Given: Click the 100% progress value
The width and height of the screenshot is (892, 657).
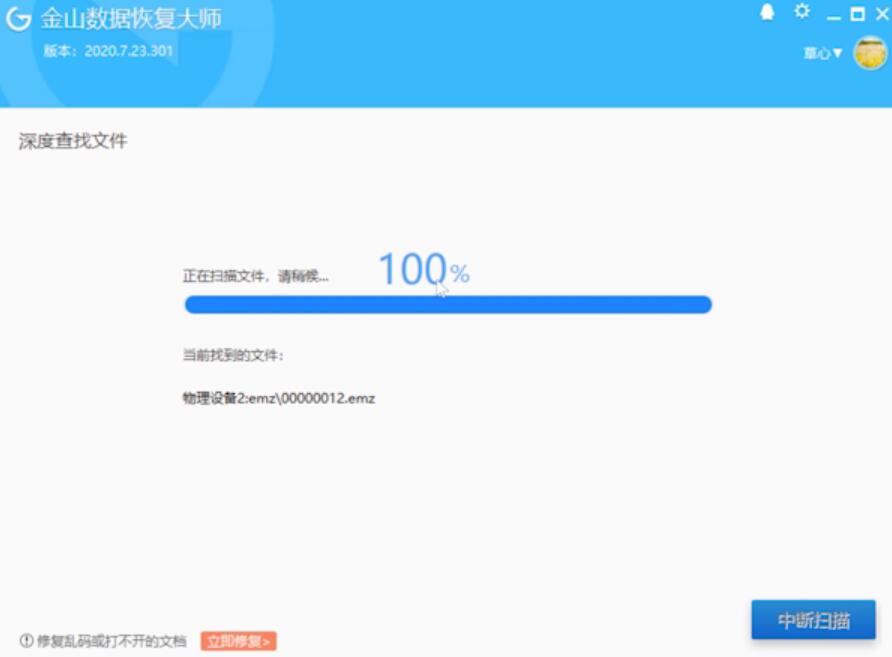Looking at the screenshot, I should coord(424,269).
